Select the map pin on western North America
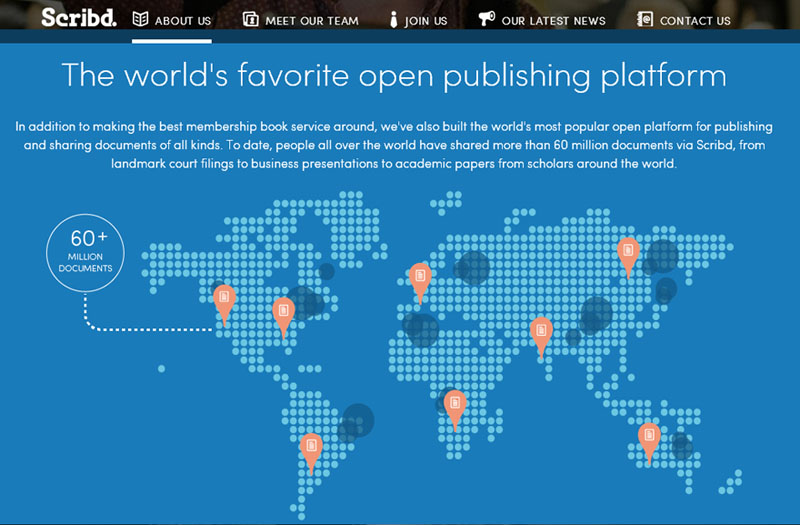This screenshot has width=800, height=525. point(224,305)
